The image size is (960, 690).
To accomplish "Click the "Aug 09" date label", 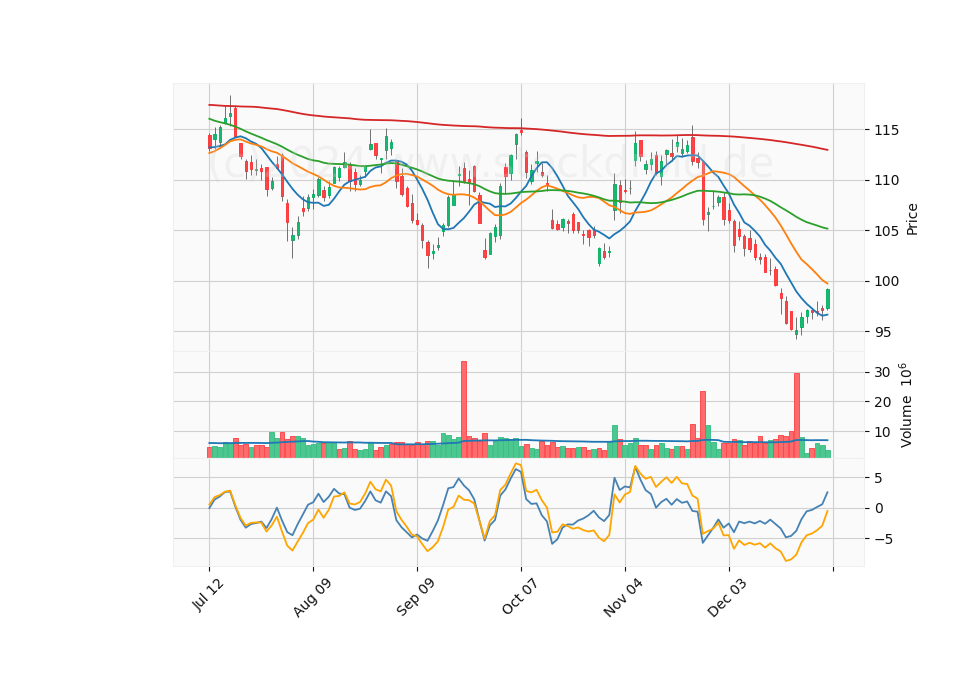I will click(x=312, y=597).
